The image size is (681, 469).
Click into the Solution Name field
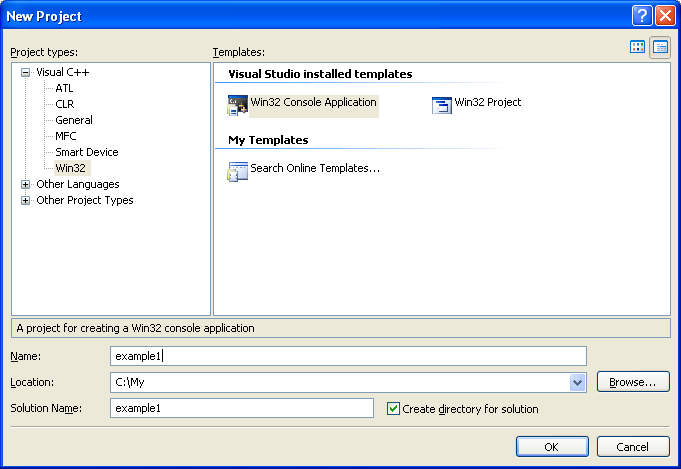(241, 408)
